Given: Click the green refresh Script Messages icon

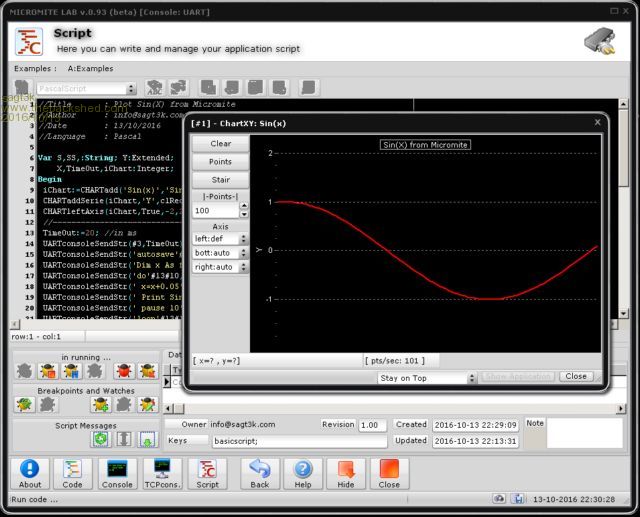Looking at the screenshot, I should [x=100, y=439].
